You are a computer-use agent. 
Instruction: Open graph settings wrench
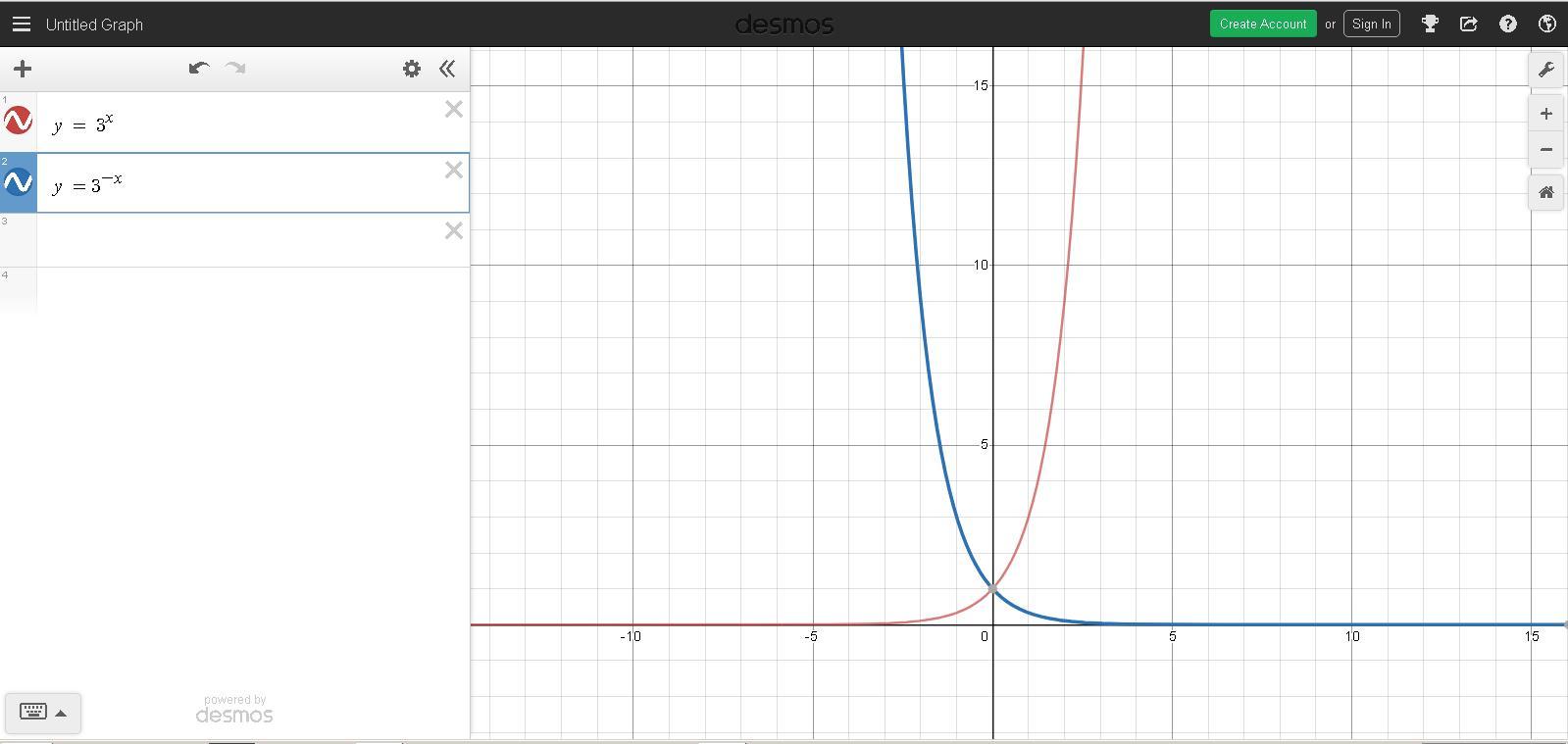1546,70
